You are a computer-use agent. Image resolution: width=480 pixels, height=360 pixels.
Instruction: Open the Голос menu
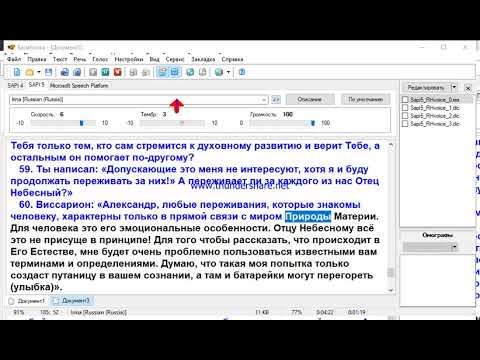point(100,59)
